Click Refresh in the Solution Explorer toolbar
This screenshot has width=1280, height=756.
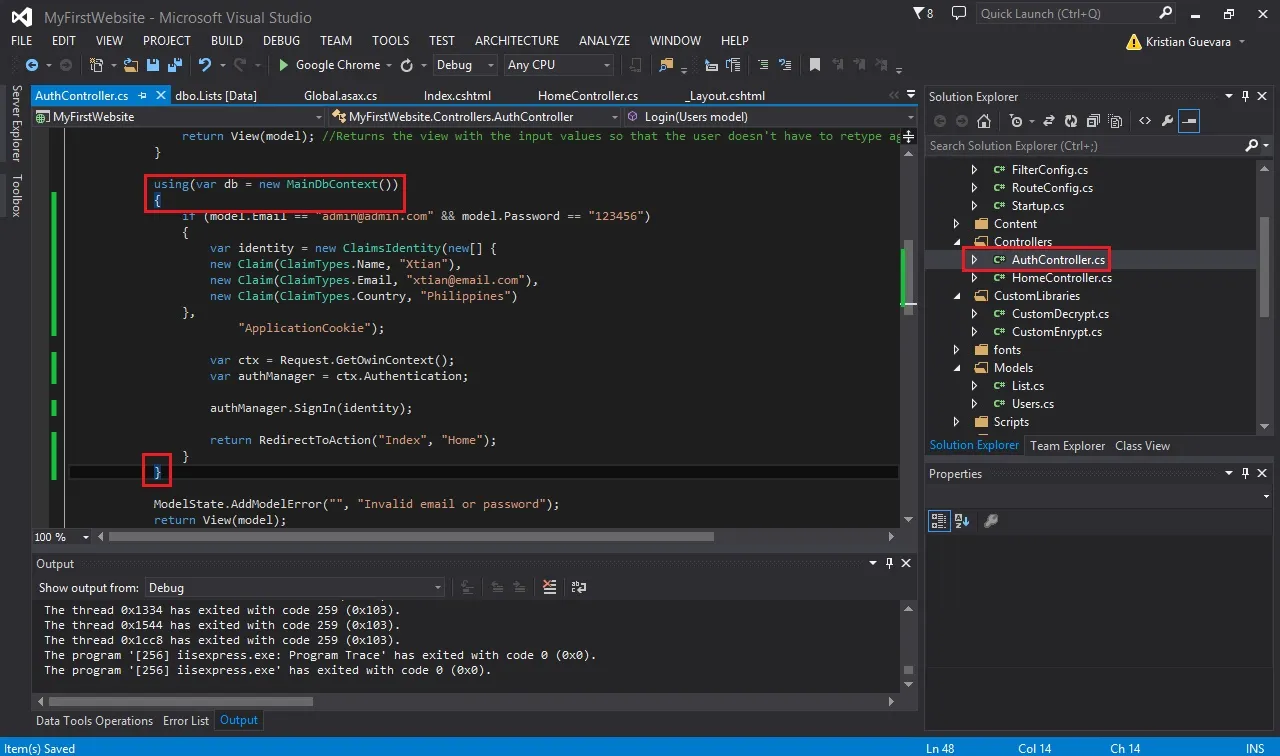coord(1070,121)
